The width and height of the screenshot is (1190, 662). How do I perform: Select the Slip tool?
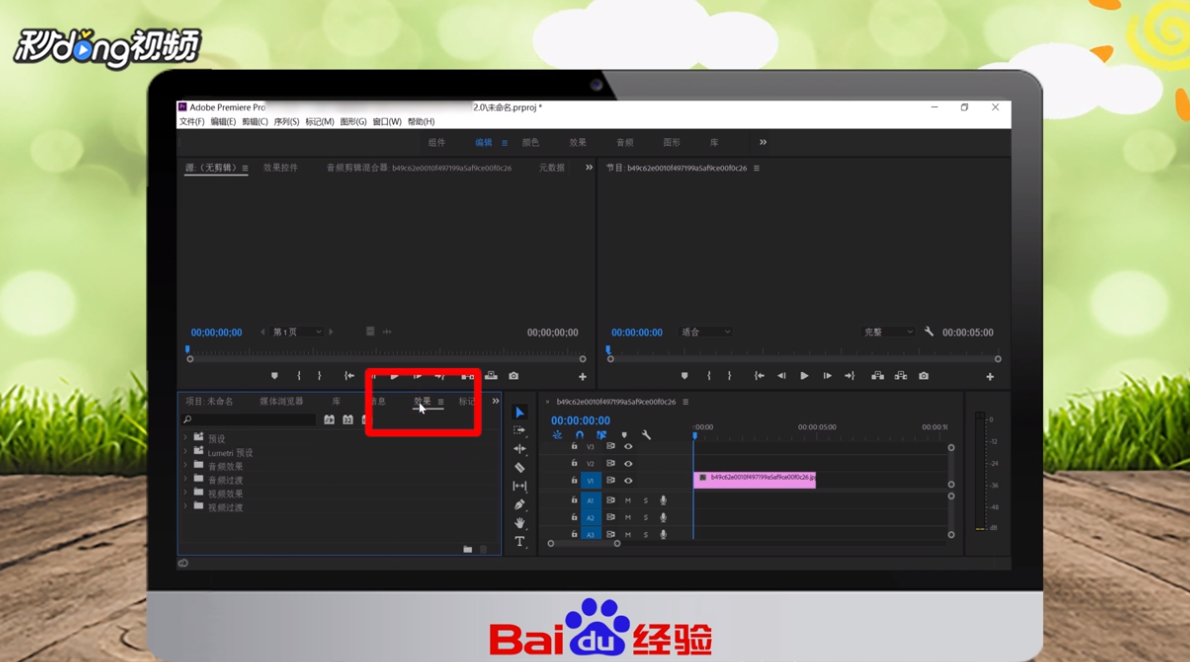pyautogui.click(x=520, y=486)
